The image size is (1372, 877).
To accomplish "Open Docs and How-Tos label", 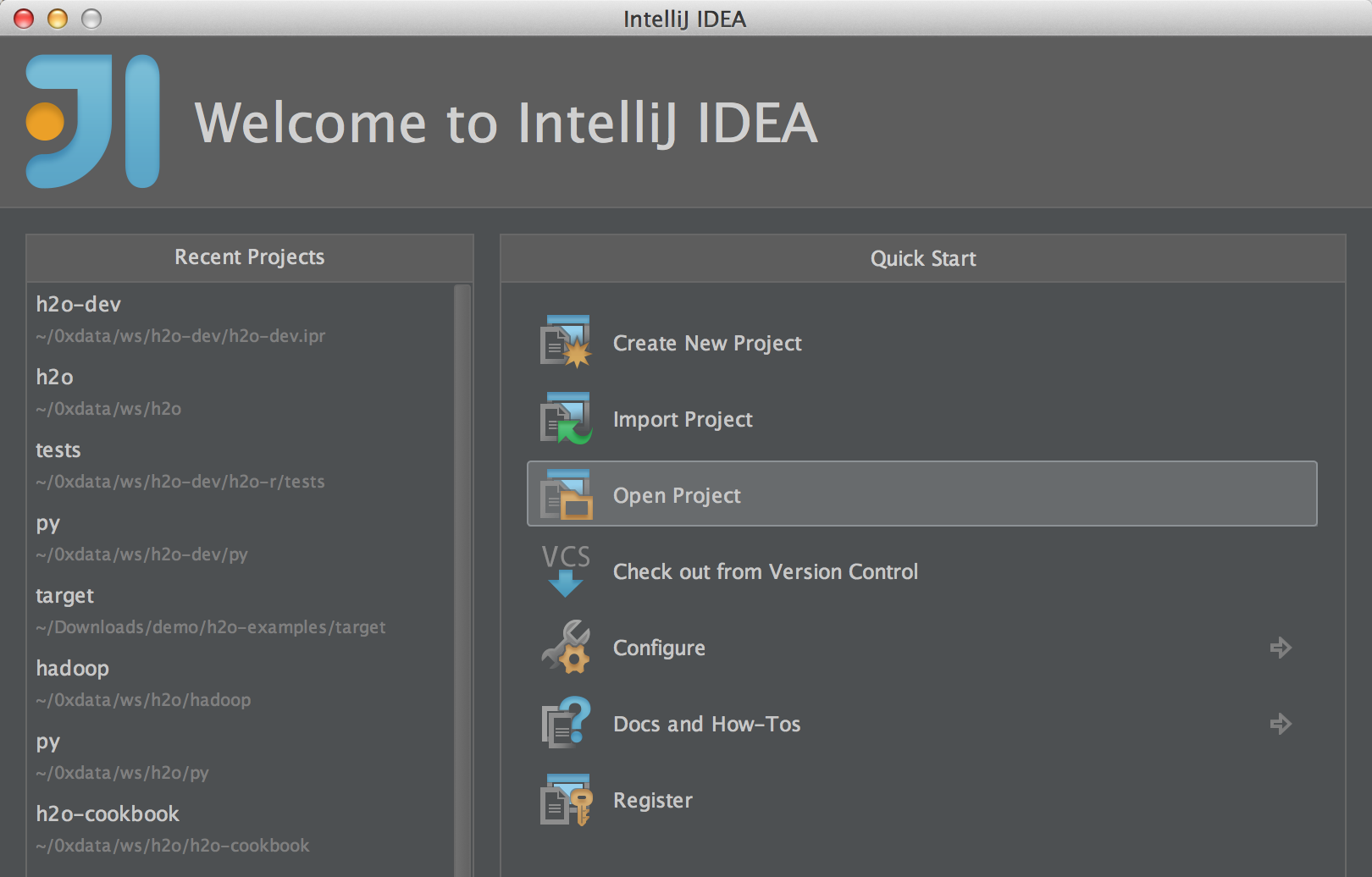I will pyautogui.click(x=707, y=724).
